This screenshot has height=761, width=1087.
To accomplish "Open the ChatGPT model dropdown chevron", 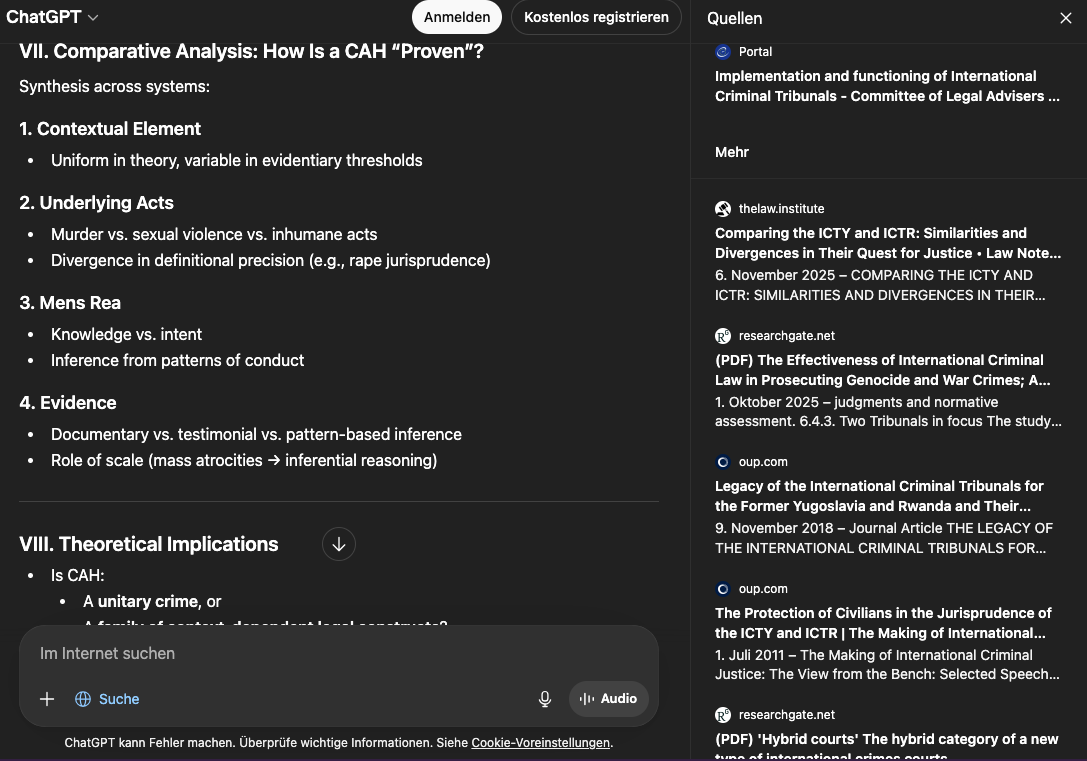I will pos(93,17).
